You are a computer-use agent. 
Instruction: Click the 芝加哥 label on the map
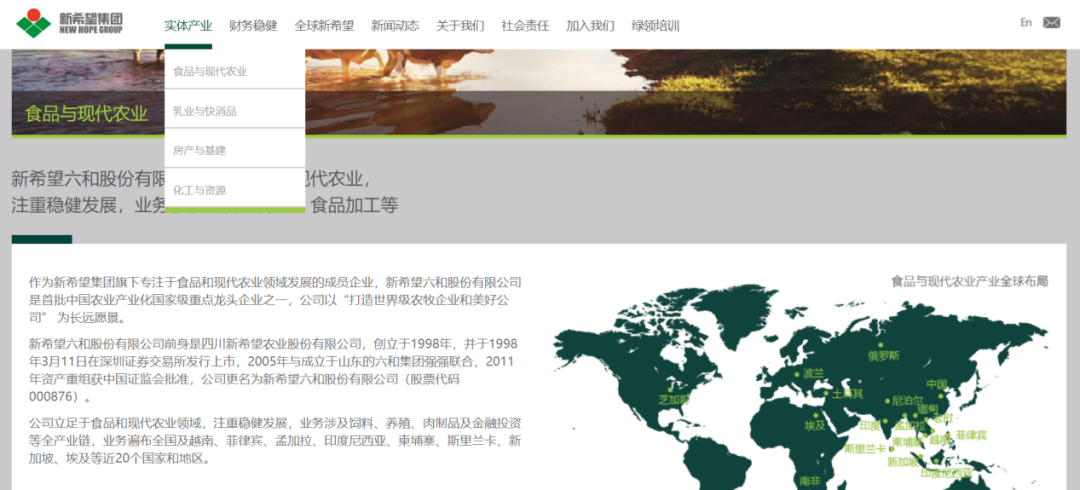click(674, 399)
